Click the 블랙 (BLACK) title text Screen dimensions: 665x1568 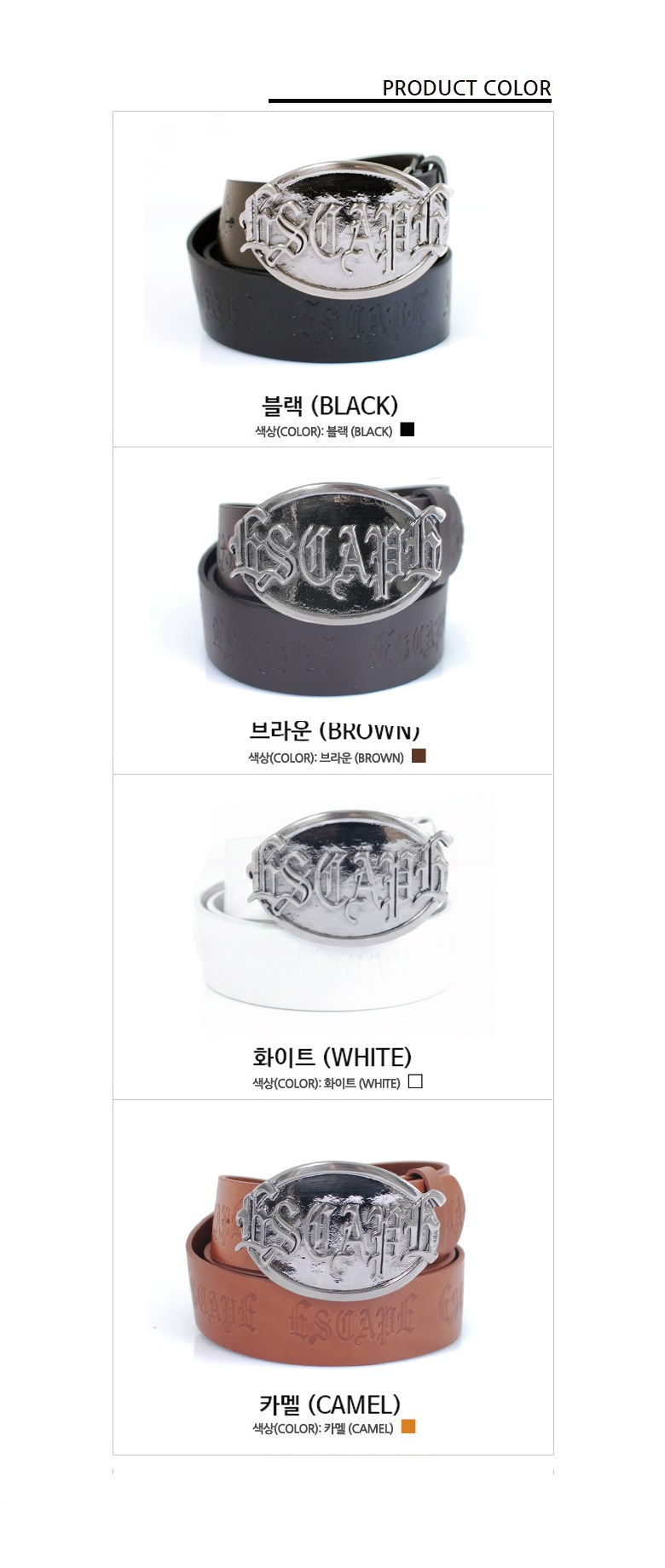pos(330,406)
